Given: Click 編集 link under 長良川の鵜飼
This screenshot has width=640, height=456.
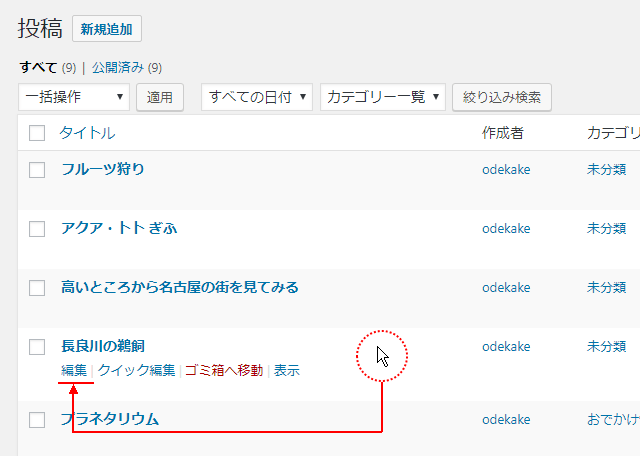Looking at the screenshot, I should pos(74,370).
